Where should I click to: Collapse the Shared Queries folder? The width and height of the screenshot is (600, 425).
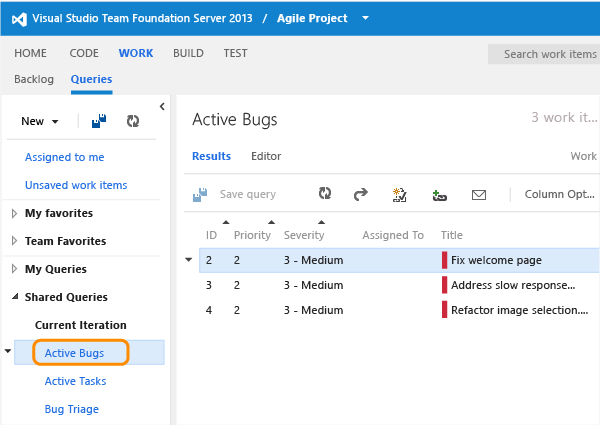15,296
